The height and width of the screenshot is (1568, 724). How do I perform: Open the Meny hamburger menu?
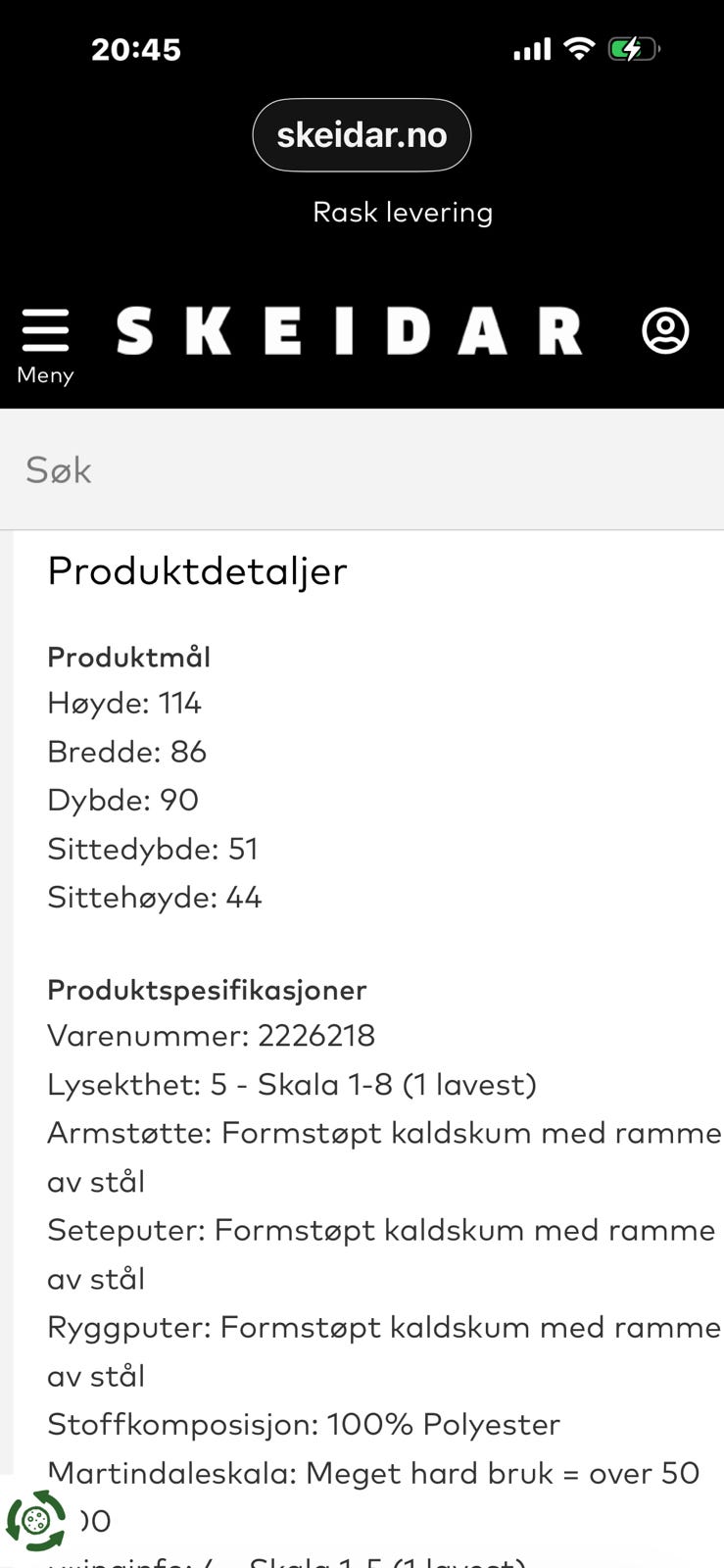coord(45,343)
